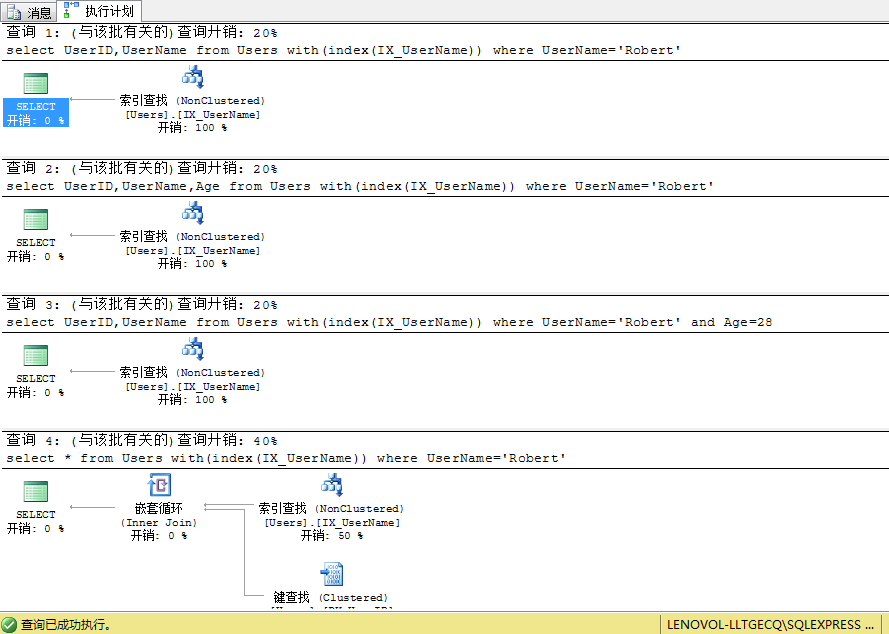The width and height of the screenshot is (889, 634).
Task: Click the 索引查找 icon in query 4
Action: coord(331,485)
